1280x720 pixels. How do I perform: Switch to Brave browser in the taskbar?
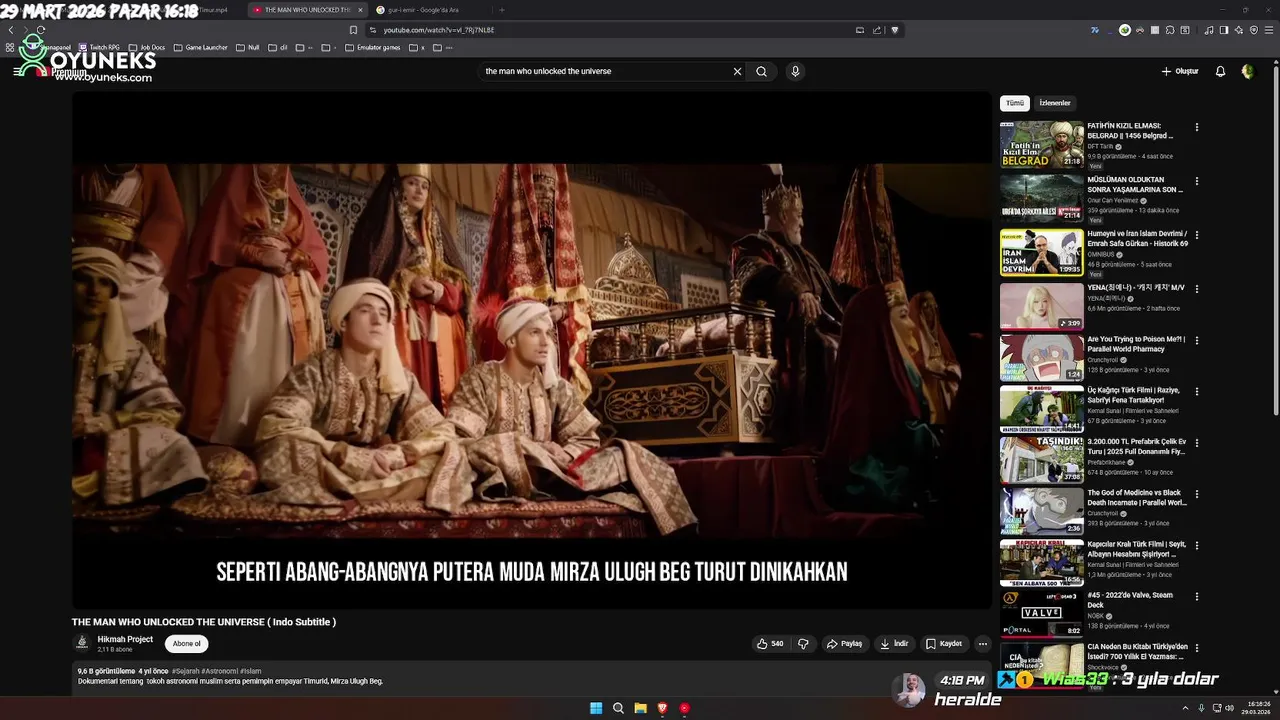[x=662, y=708]
